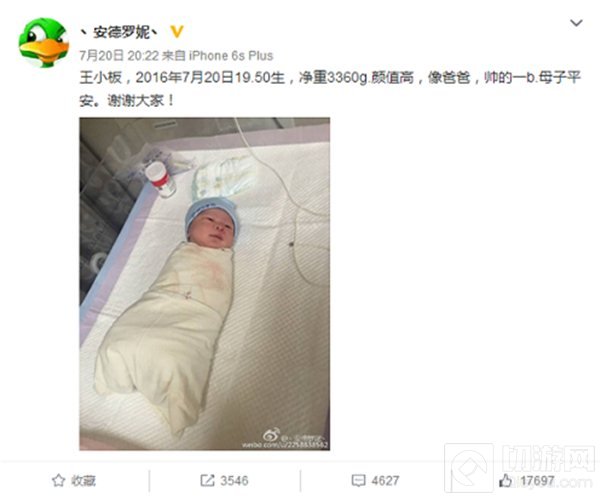Click the 4627 comment count

[385, 480]
